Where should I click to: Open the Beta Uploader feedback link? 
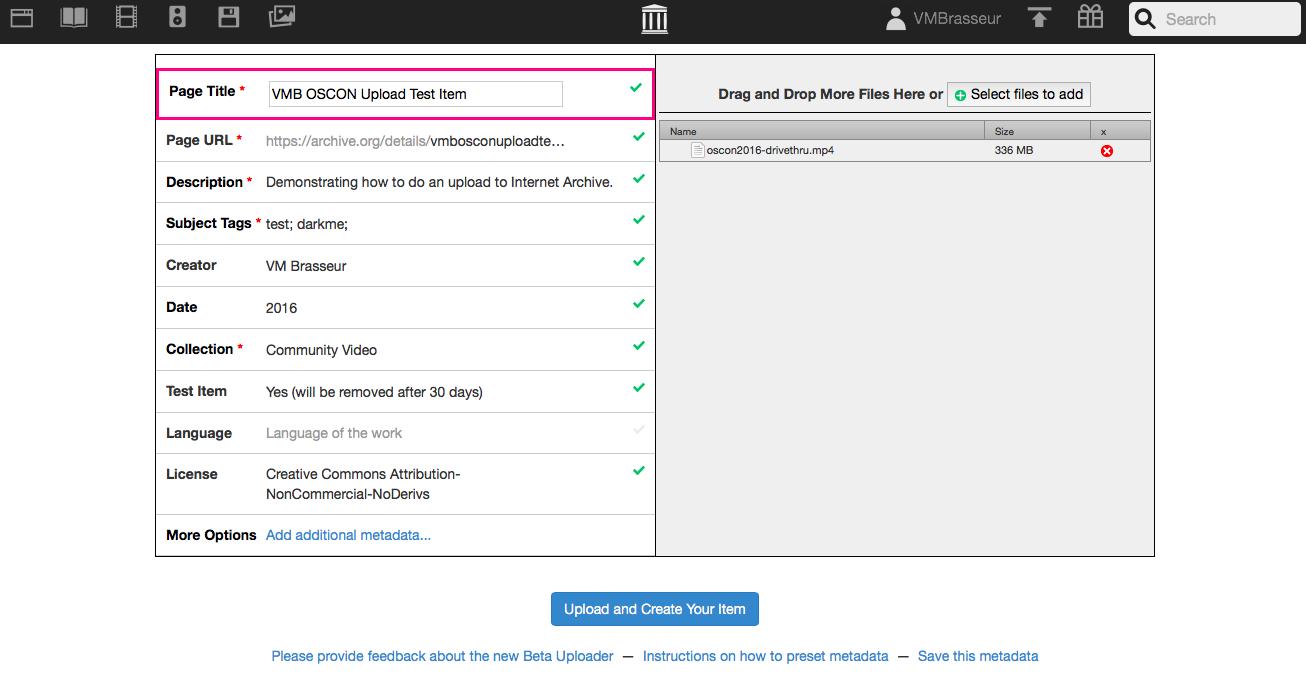coord(443,656)
